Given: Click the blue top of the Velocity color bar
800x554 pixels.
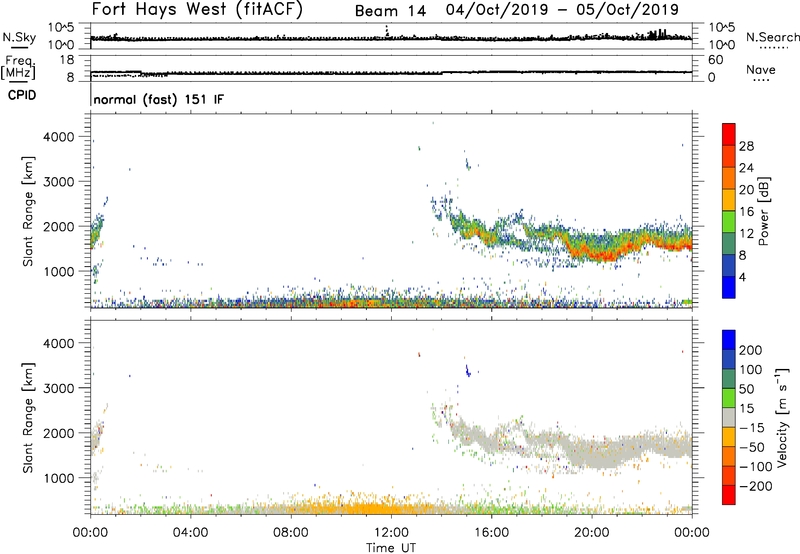Looking at the screenshot, I should pyautogui.click(x=729, y=340).
